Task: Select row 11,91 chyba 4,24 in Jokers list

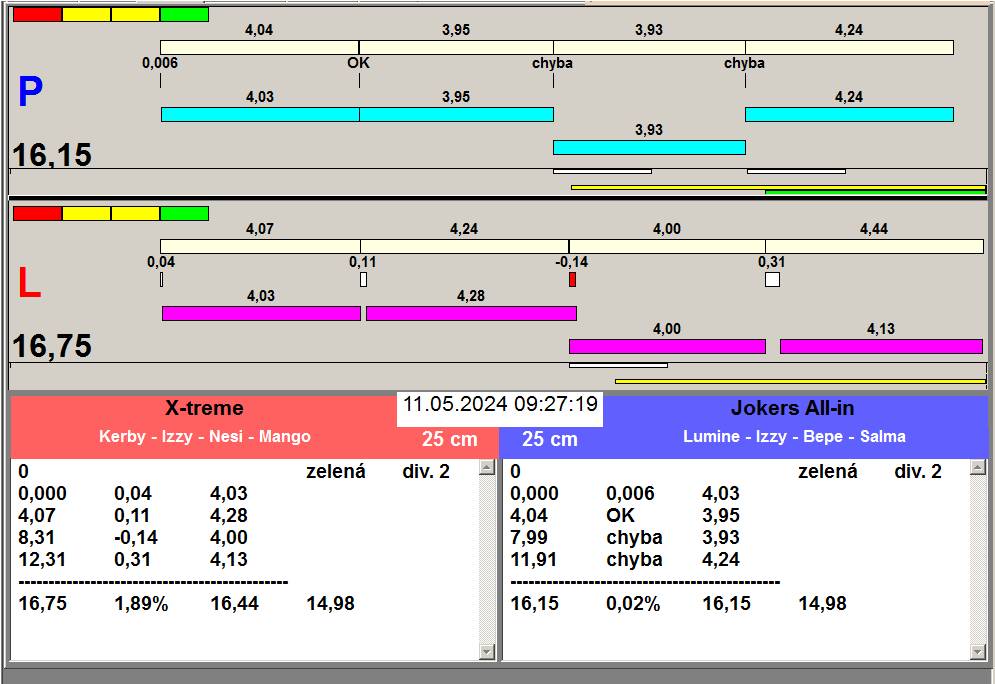Action: tap(625, 560)
